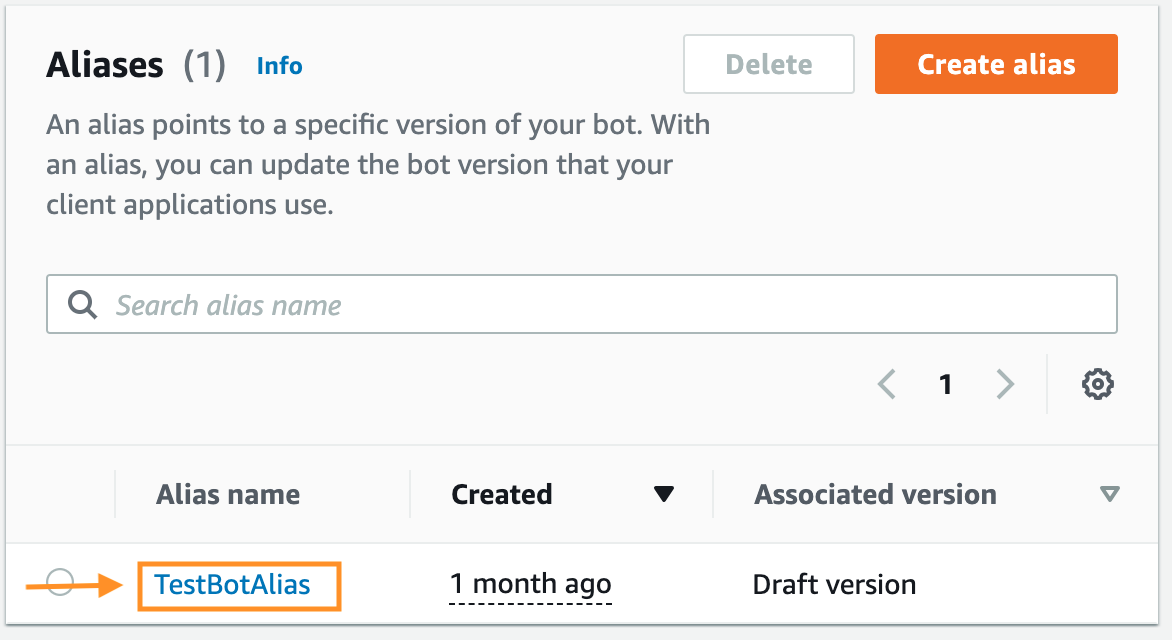Go to previous page chevron

[x=887, y=384]
